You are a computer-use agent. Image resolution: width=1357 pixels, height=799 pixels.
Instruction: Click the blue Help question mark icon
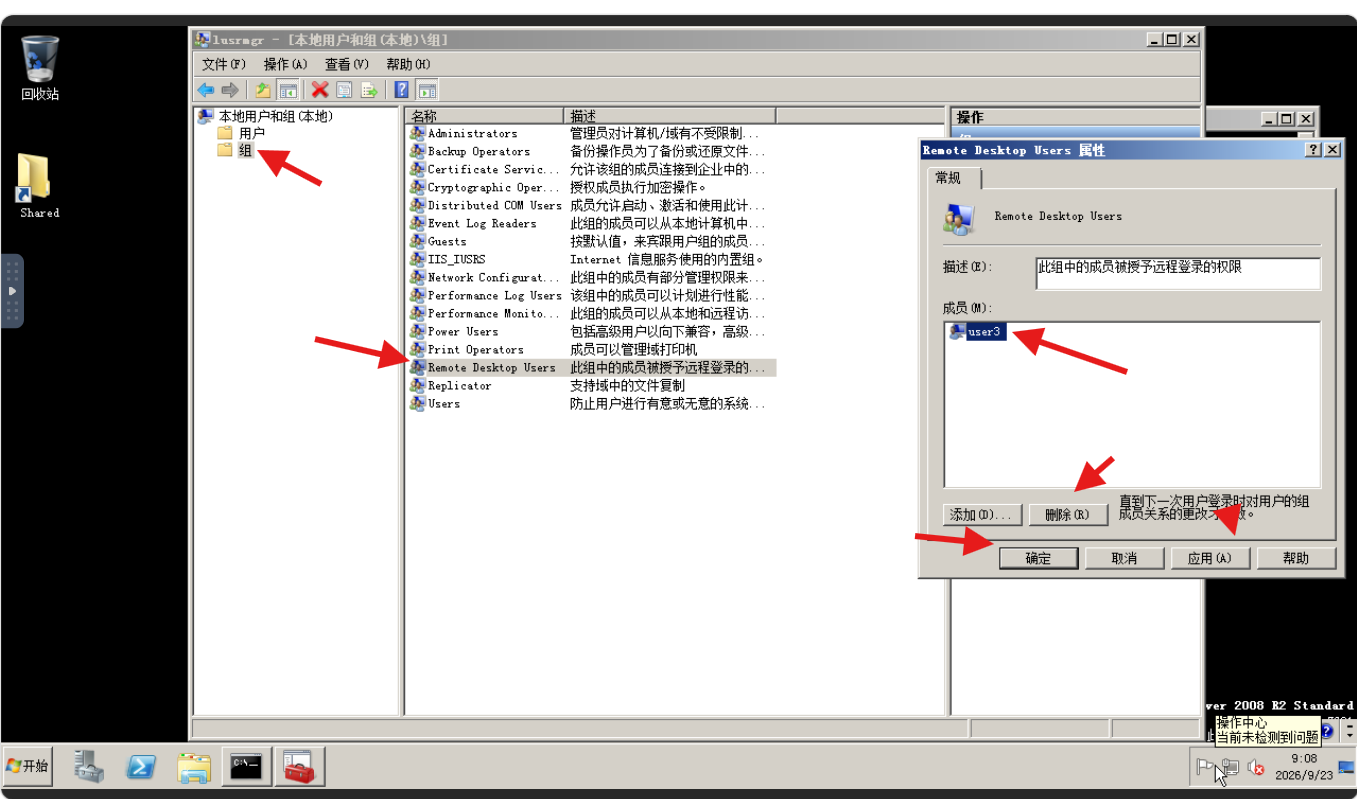pos(402,90)
